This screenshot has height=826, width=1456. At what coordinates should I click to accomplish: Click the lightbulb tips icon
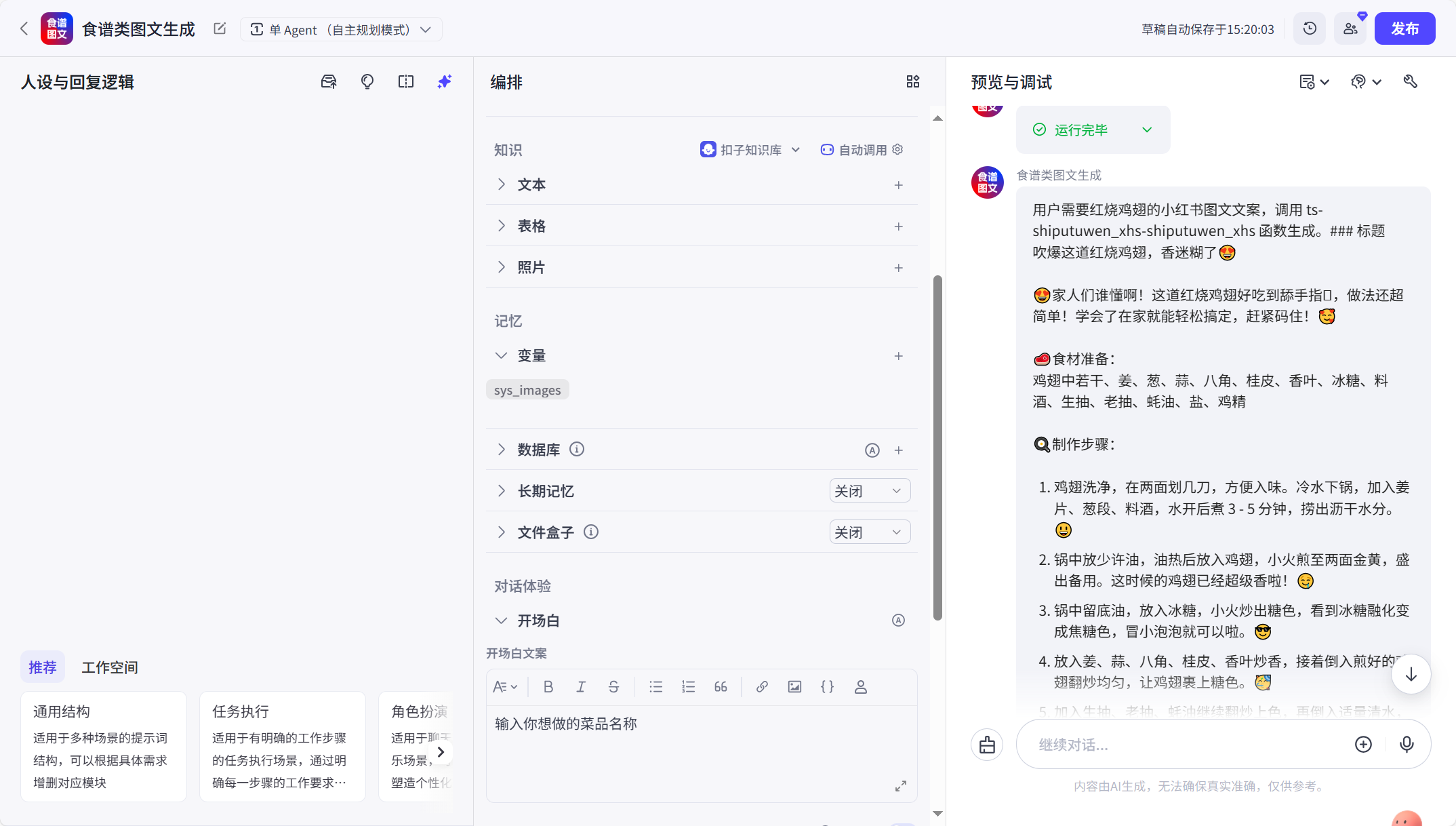367,81
